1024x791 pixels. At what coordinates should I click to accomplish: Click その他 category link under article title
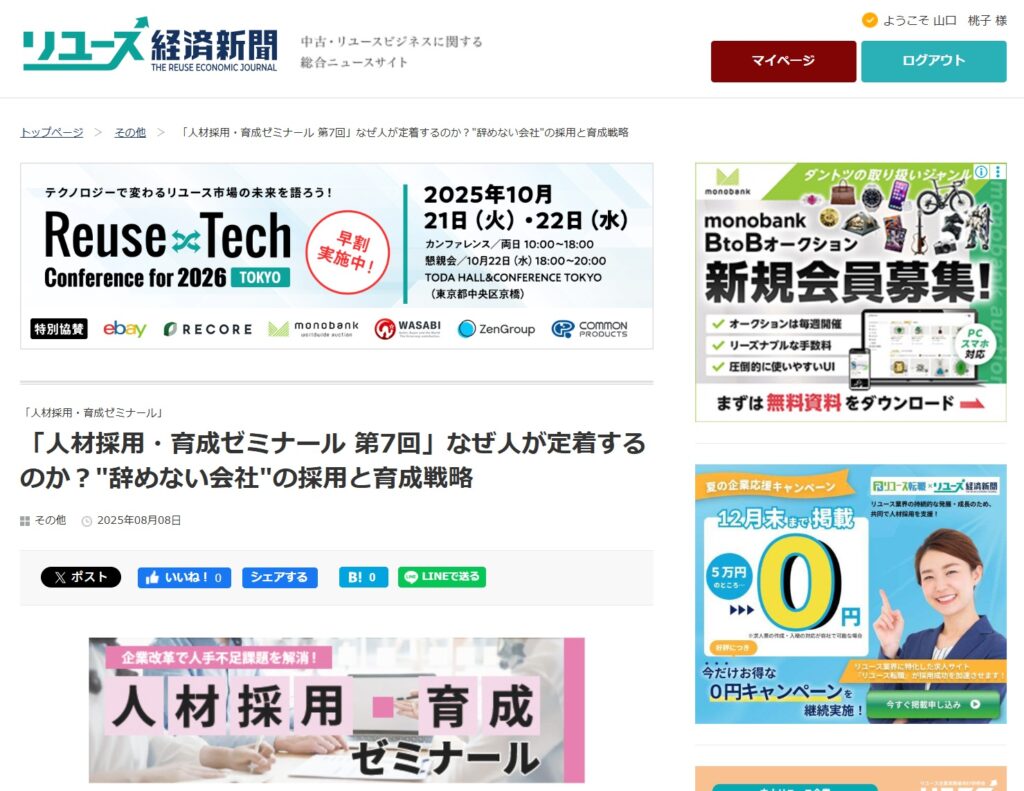50,521
